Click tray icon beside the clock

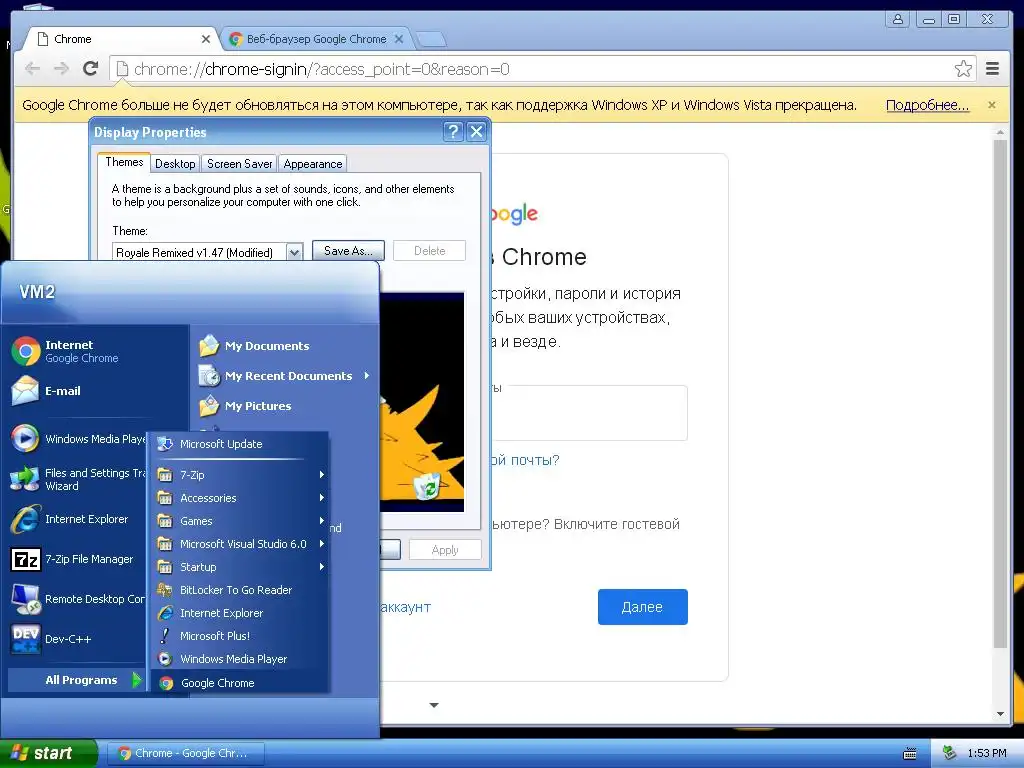950,753
